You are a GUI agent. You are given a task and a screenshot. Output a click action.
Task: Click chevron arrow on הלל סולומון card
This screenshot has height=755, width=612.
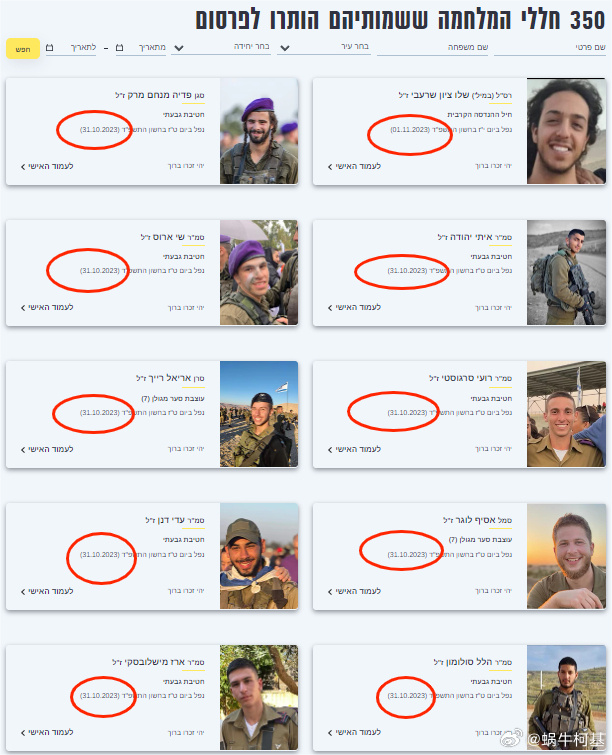(330, 733)
